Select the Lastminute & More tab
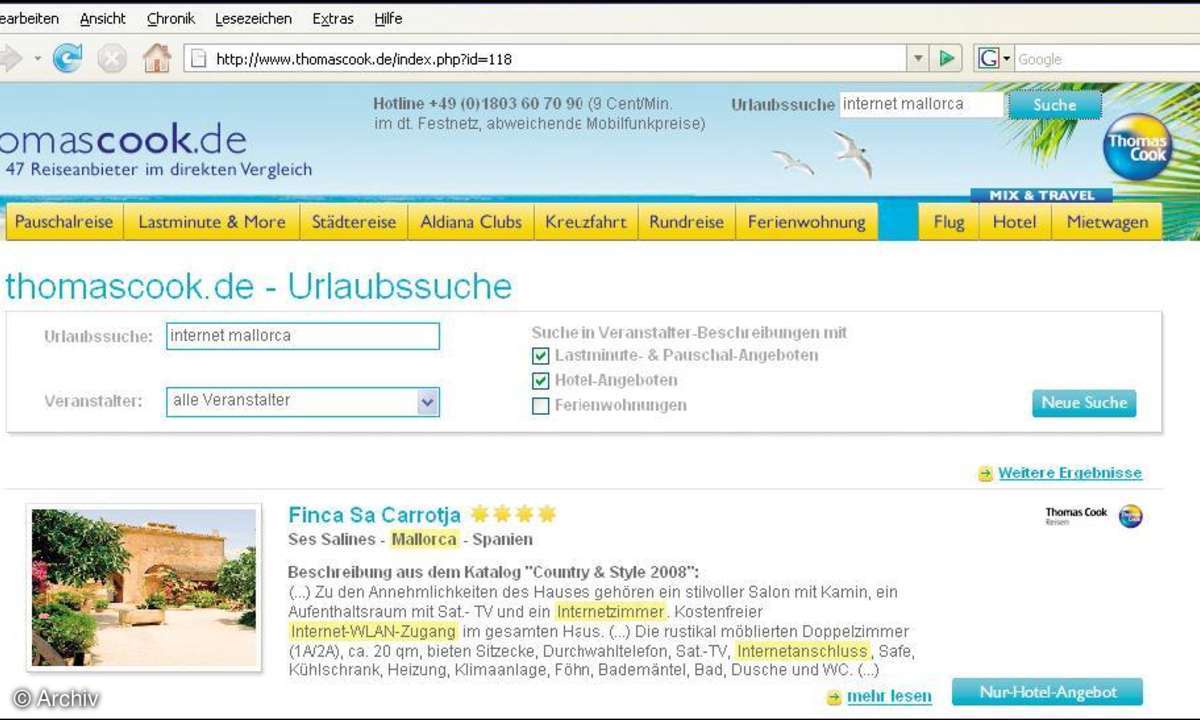 pos(212,222)
